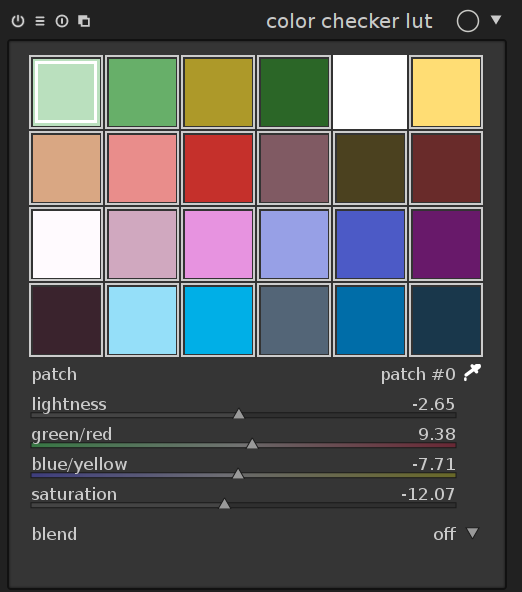The image size is (522, 592).
Task: Toggle the circular mask indicator icon
Action: [x=468, y=21]
